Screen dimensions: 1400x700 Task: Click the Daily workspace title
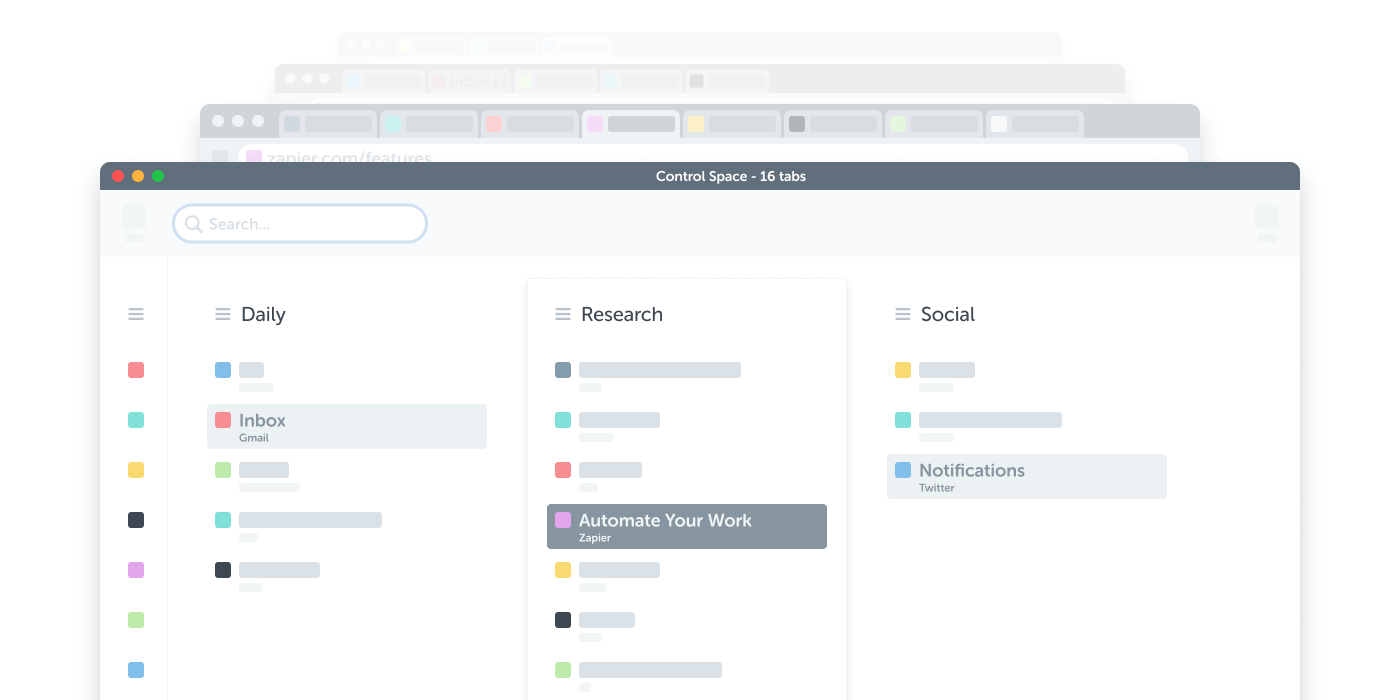tap(263, 314)
